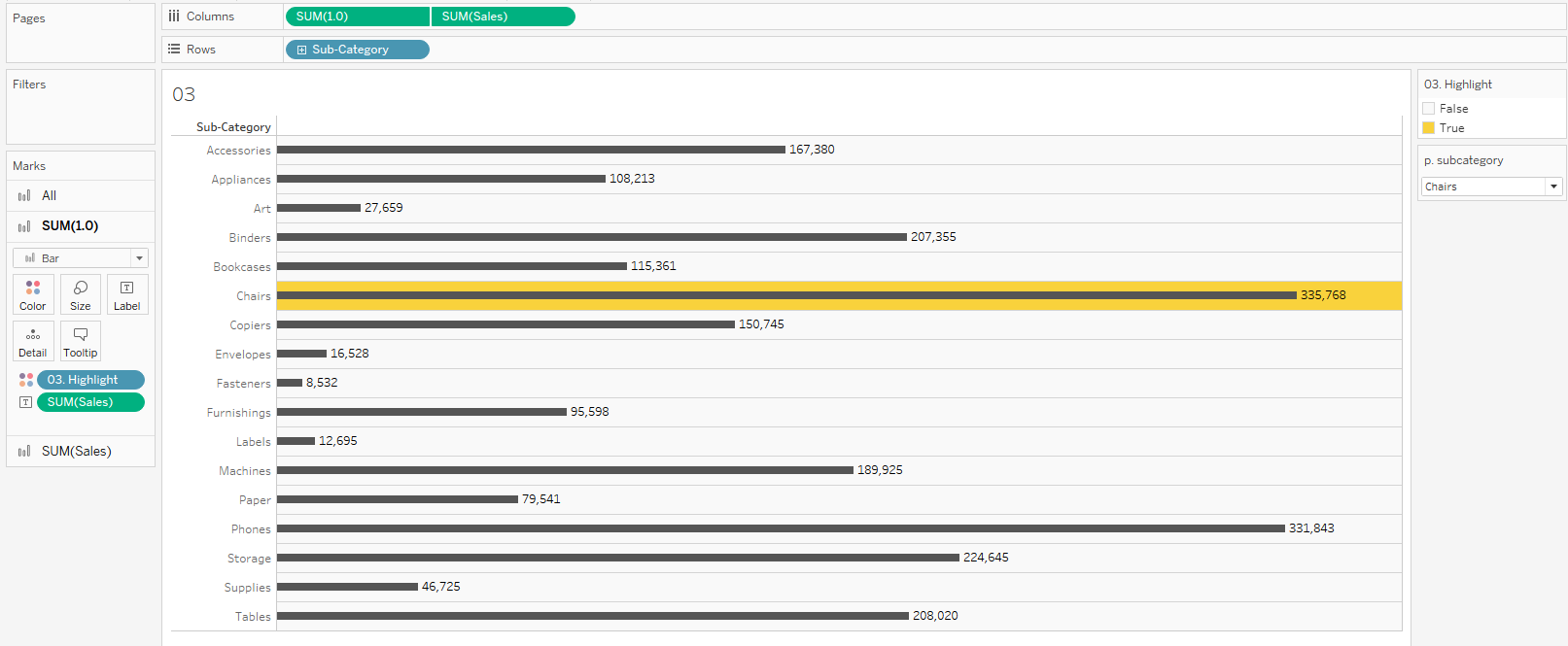Screen dimensions: 1568x646
Task: Click the False legend swatch
Action: (x=1429, y=109)
